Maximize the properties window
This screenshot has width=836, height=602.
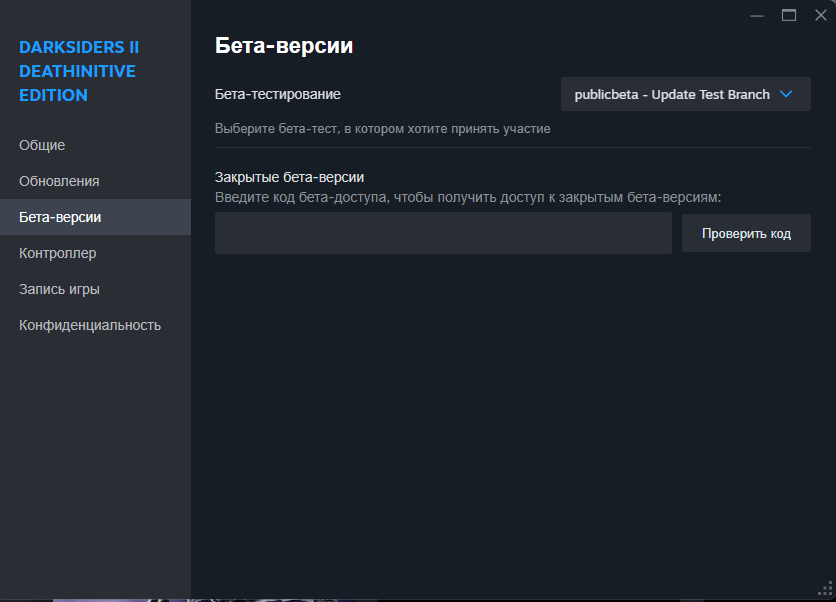click(x=789, y=15)
